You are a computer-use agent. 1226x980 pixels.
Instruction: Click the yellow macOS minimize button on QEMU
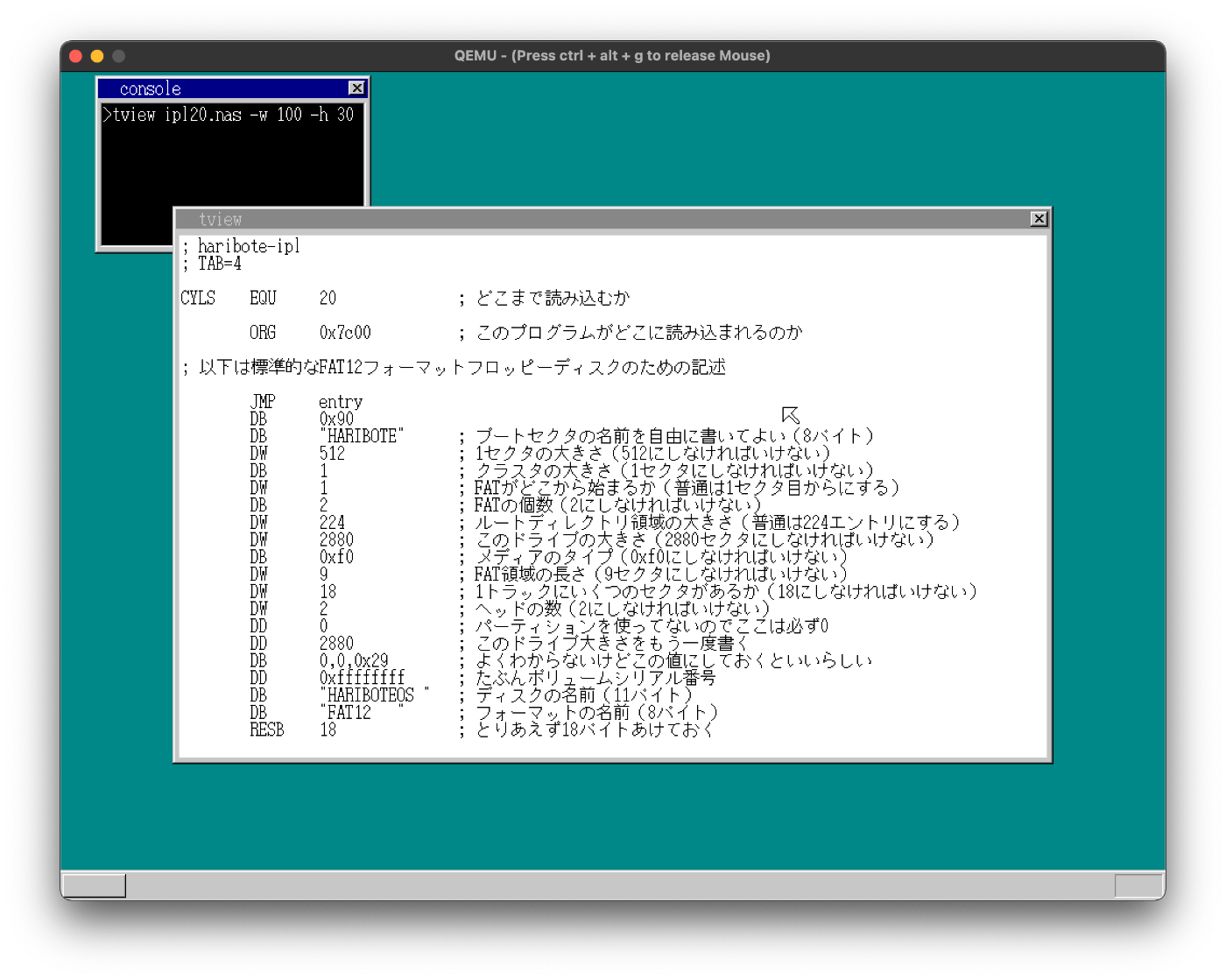[97, 56]
